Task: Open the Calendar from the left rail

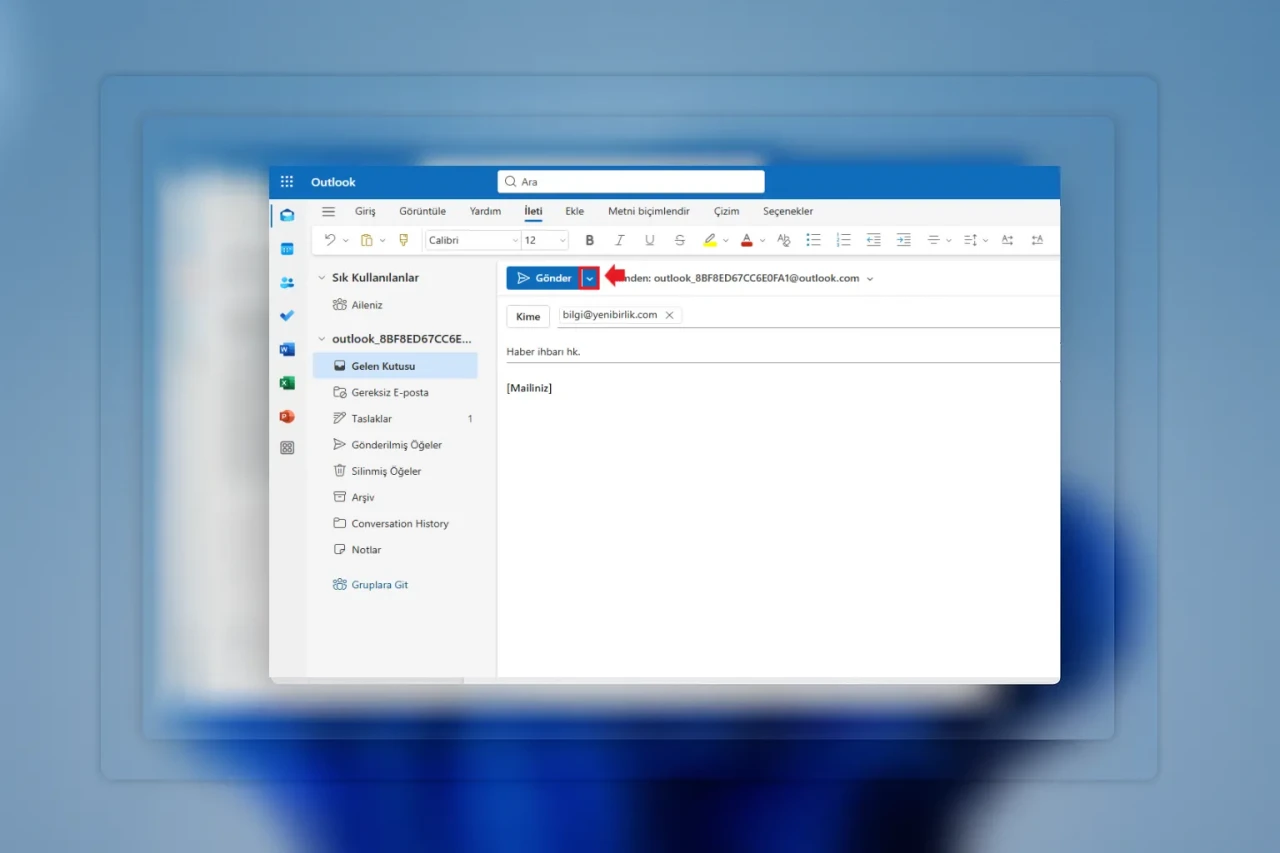Action: [287, 248]
